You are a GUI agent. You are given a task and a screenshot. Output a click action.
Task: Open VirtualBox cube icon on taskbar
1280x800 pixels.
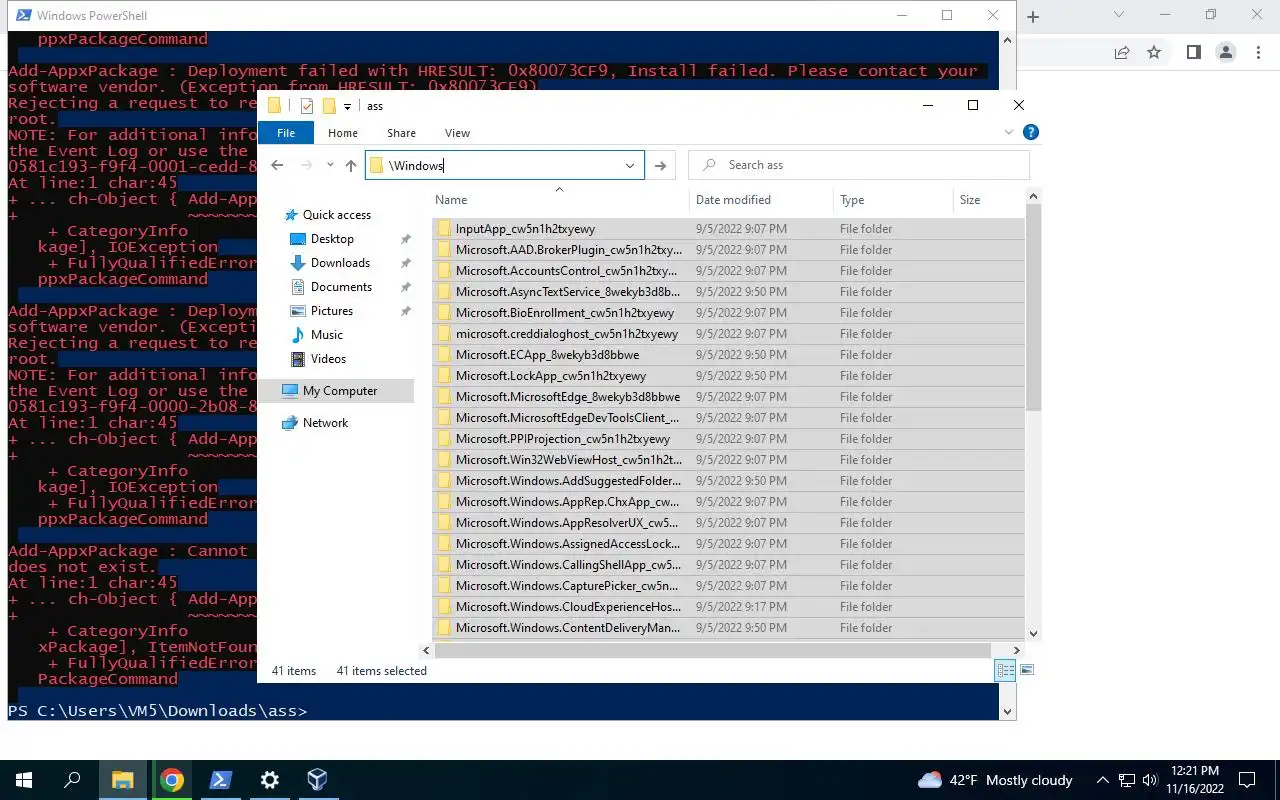[317, 780]
